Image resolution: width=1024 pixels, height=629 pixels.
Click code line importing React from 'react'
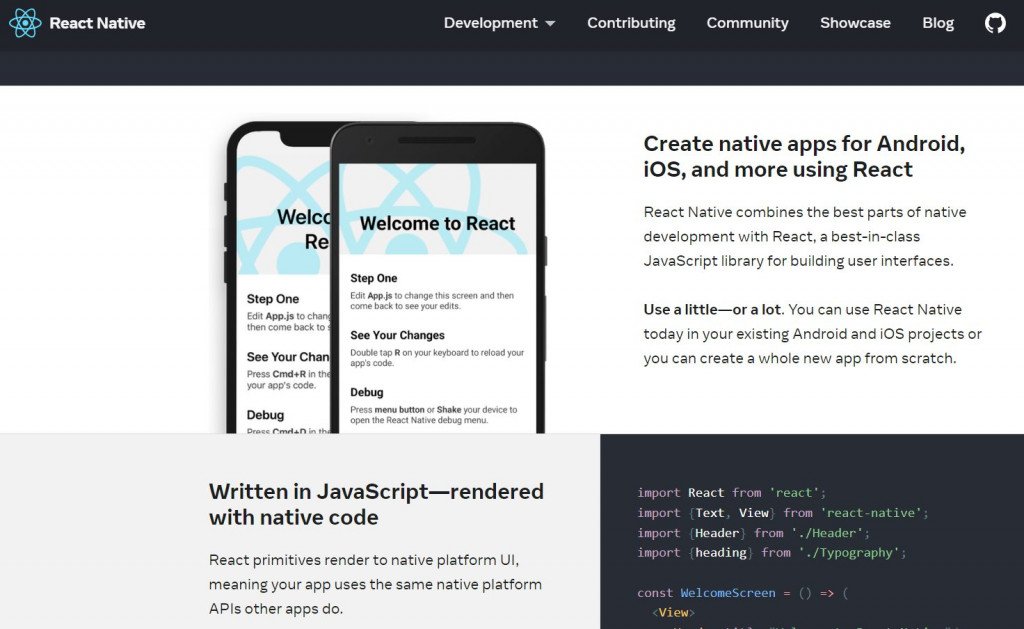[x=731, y=492]
